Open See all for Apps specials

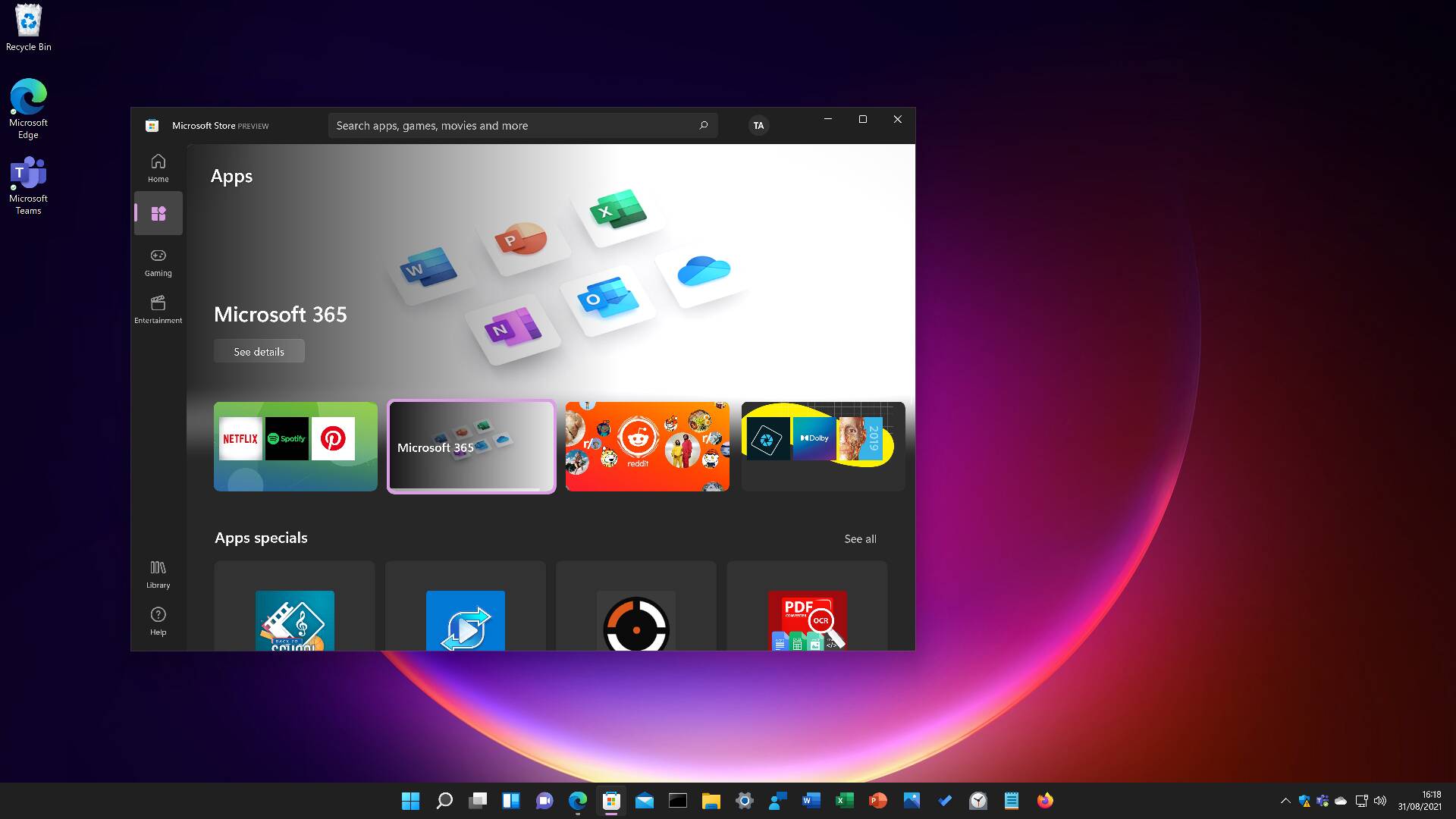860,539
